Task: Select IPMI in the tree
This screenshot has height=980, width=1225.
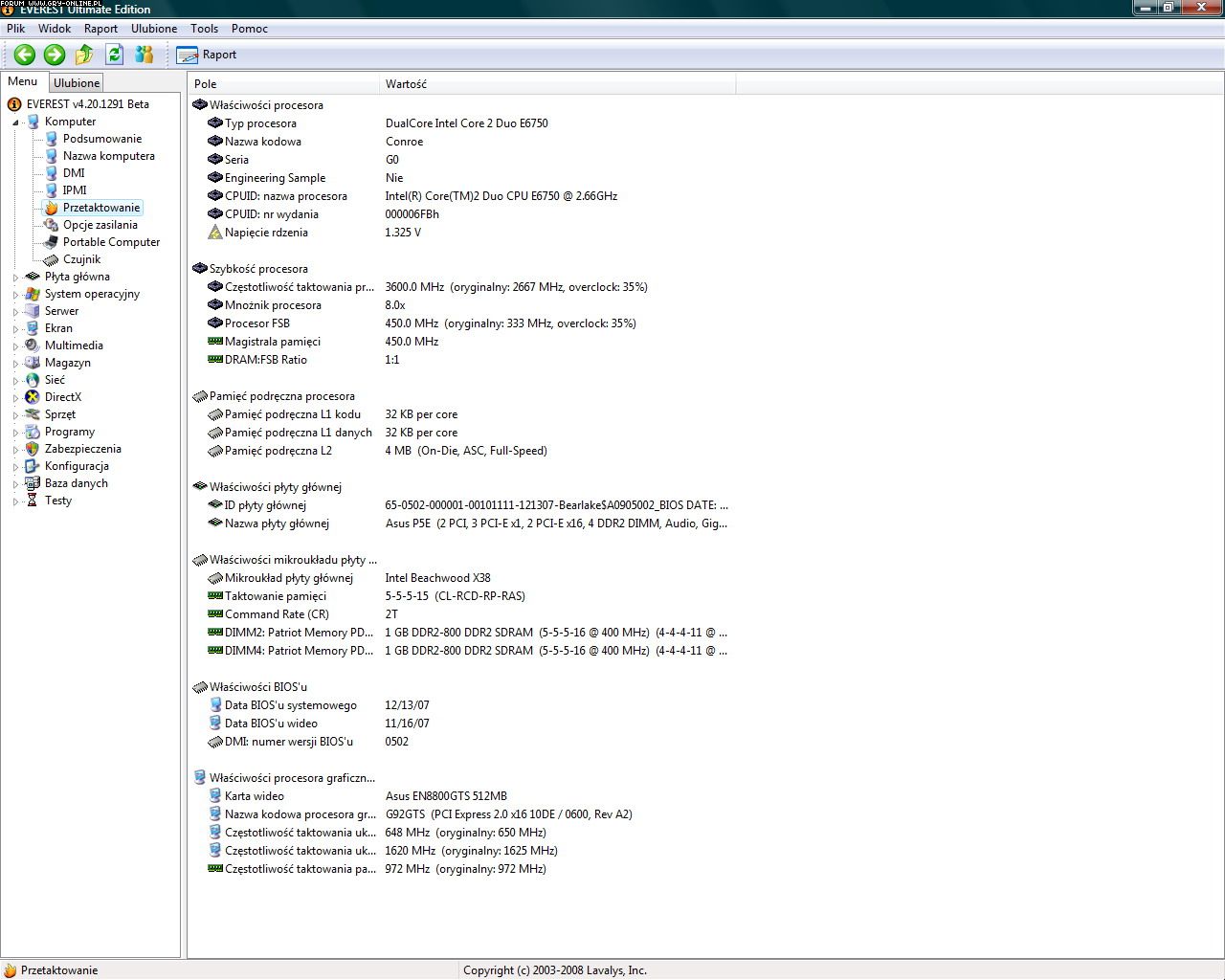Action: (x=75, y=190)
